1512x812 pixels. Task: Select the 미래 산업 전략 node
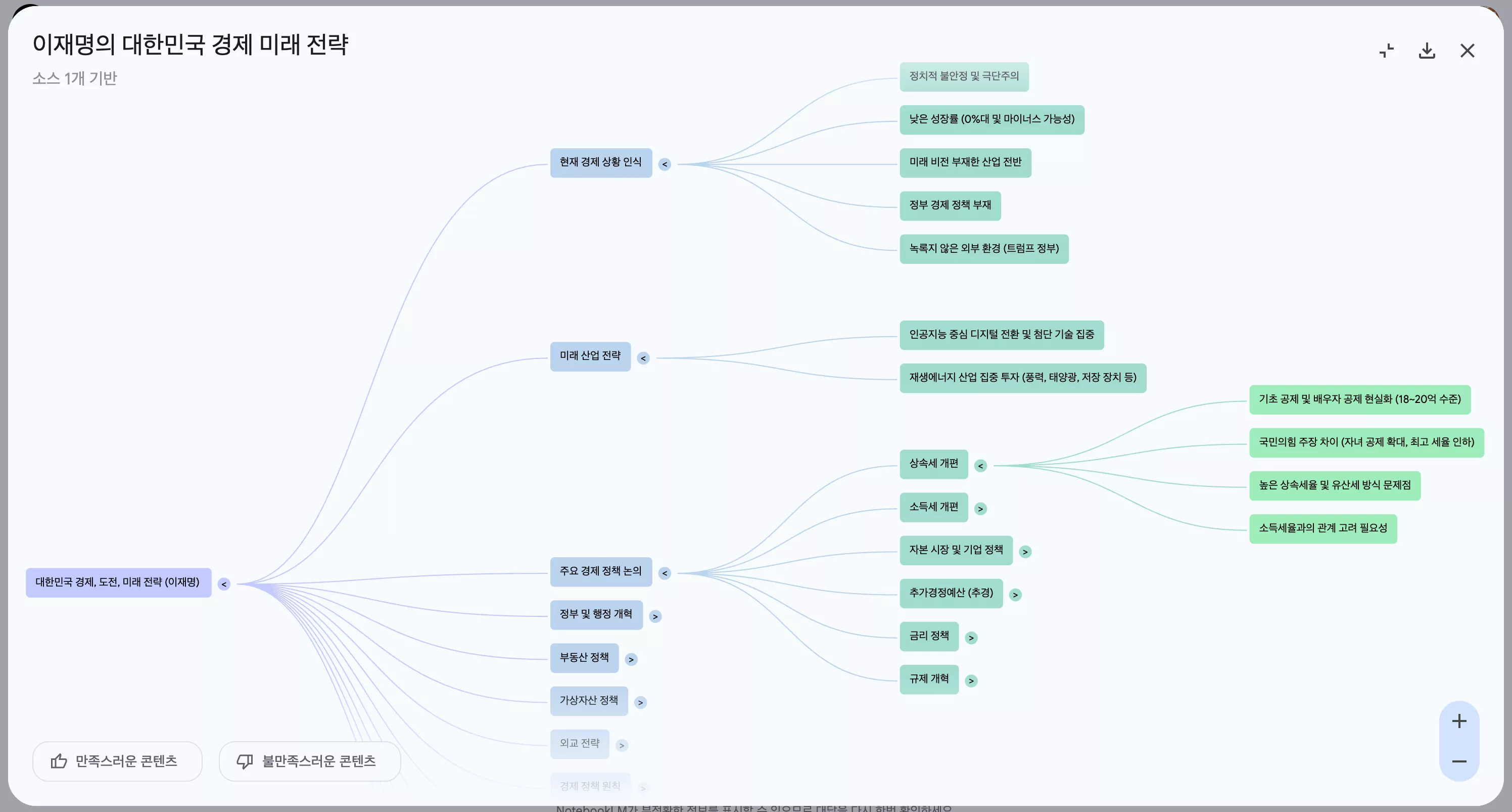point(590,356)
